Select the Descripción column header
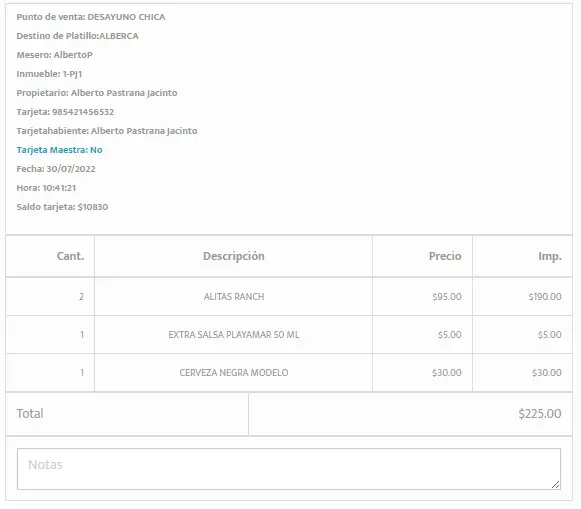Viewport: 581px width, 509px height. click(x=233, y=256)
